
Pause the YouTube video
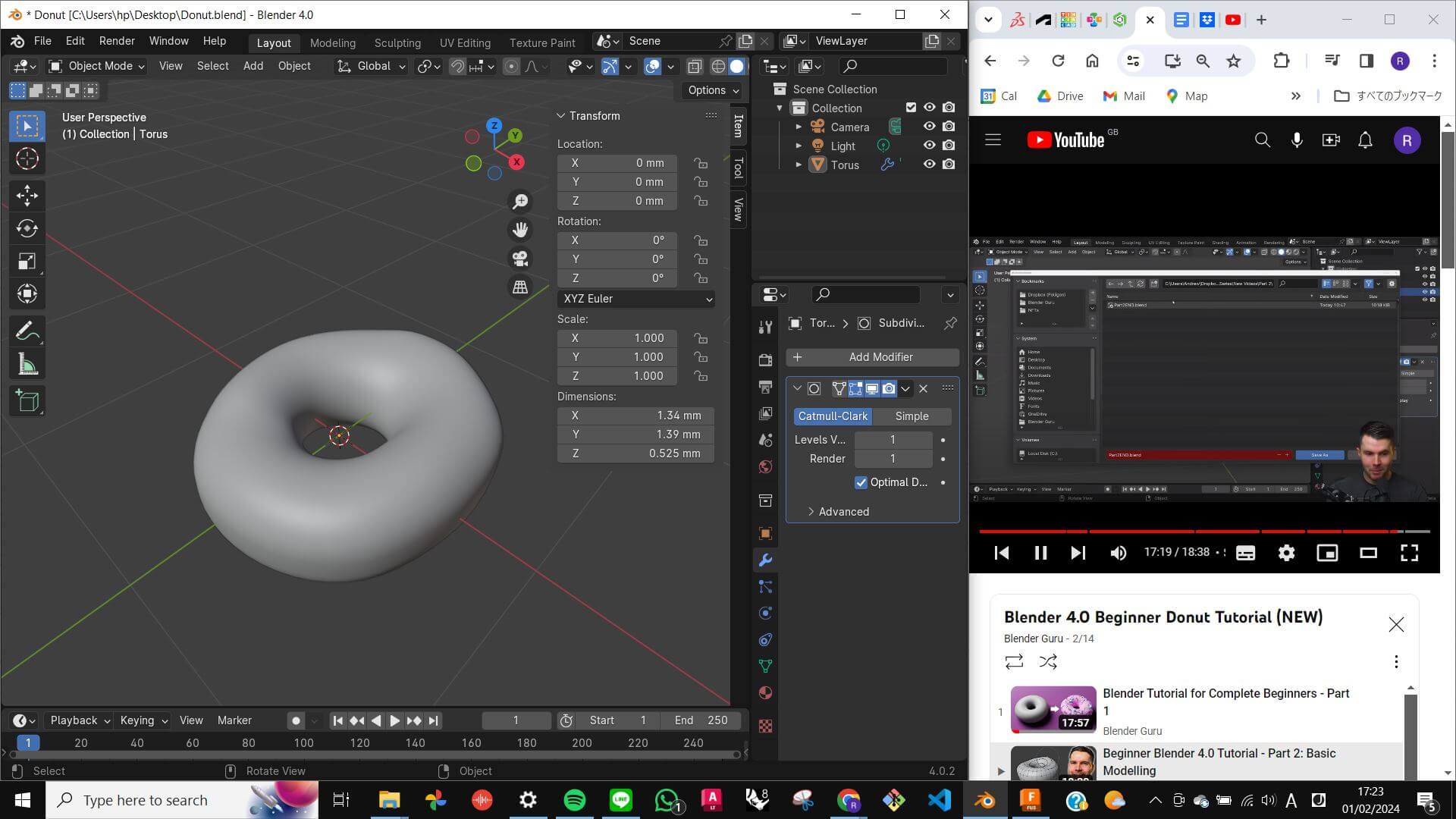(x=1040, y=553)
